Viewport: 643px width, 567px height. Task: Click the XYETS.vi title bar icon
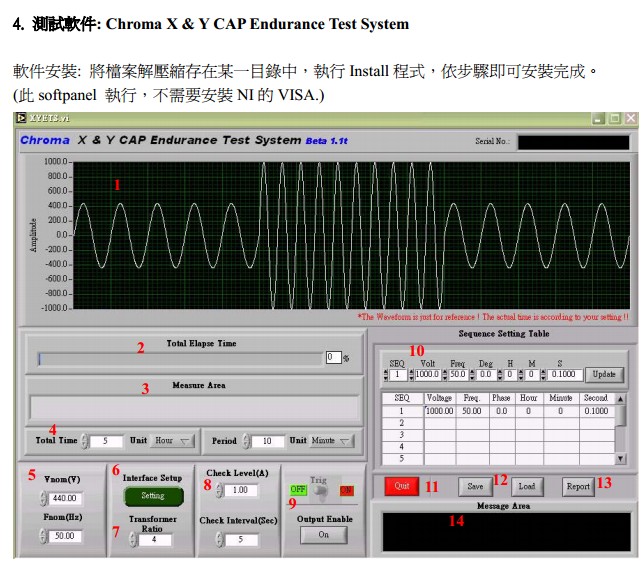21,118
